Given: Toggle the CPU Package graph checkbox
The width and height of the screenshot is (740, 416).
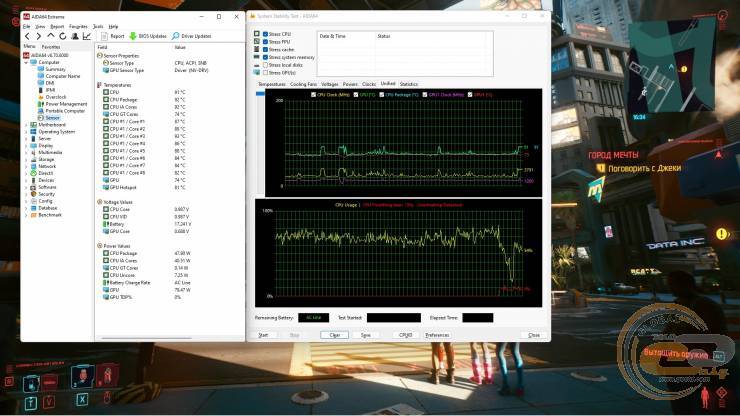Looking at the screenshot, I should [381, 95].
